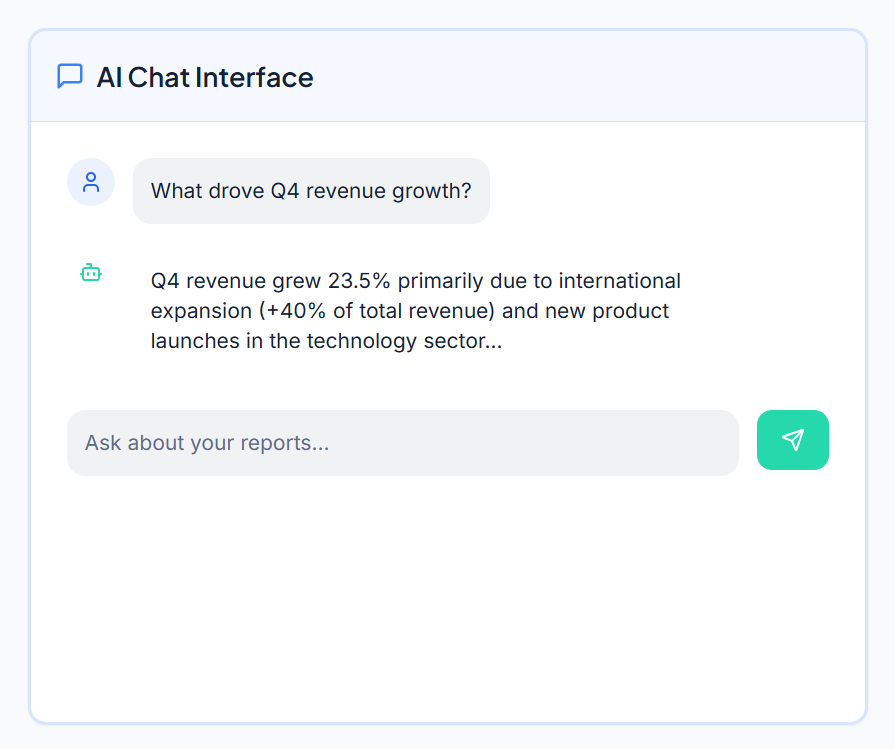
Task: Click the AI Chat Interface title
Action: tap(204, 77)
